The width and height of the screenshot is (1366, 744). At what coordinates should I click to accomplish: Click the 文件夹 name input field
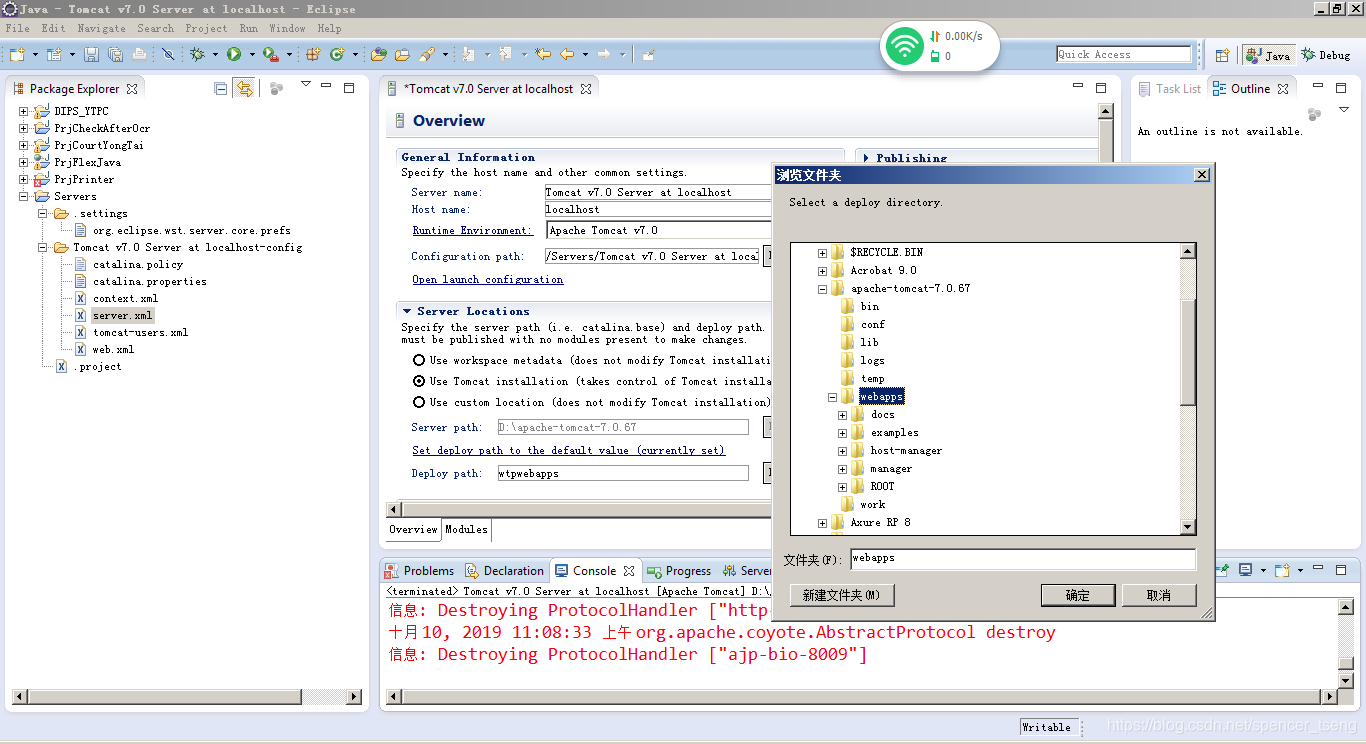pyautogui.click(x=1022, y=560)
